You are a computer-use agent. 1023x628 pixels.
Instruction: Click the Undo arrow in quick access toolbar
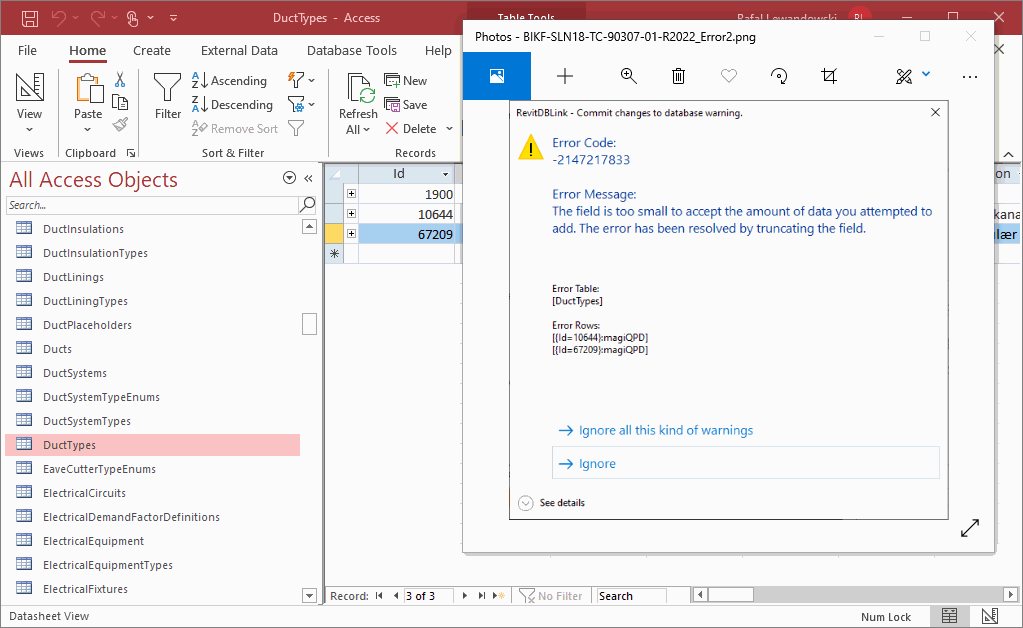pyautogui.click(x=59, y=18)
